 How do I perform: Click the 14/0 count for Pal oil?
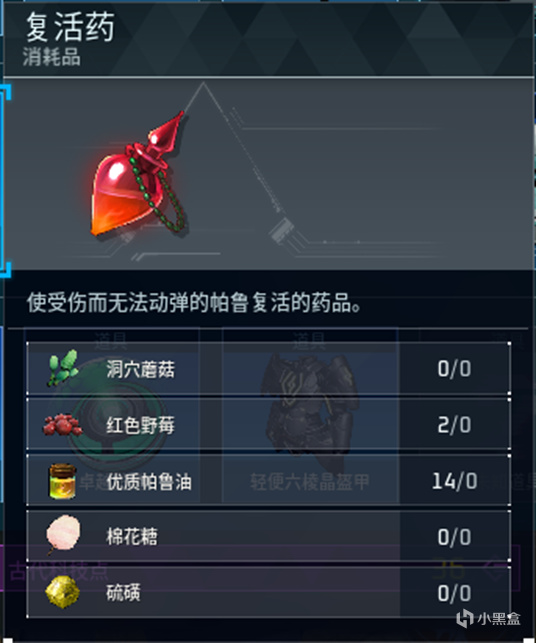[454, 481]
